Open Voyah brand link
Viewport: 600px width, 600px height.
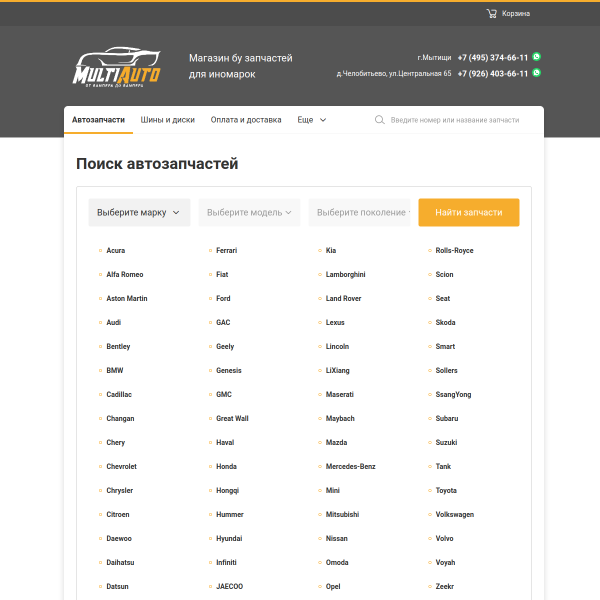point(445,563)
